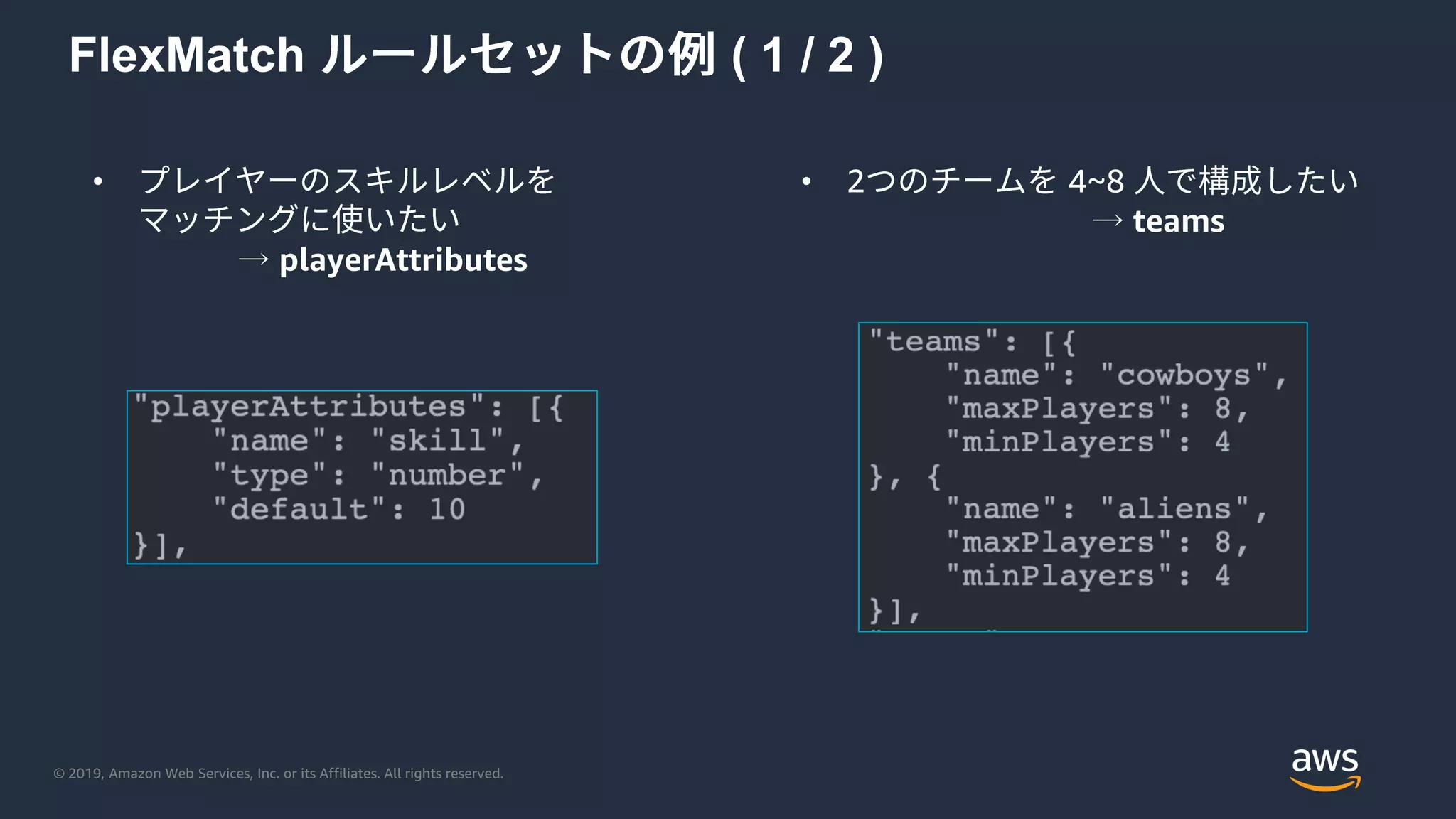1456x819 pixels.
Task: Click the code line '"name": "cowboys",'
Action: pyautogui.click(x=1116, y=375)
